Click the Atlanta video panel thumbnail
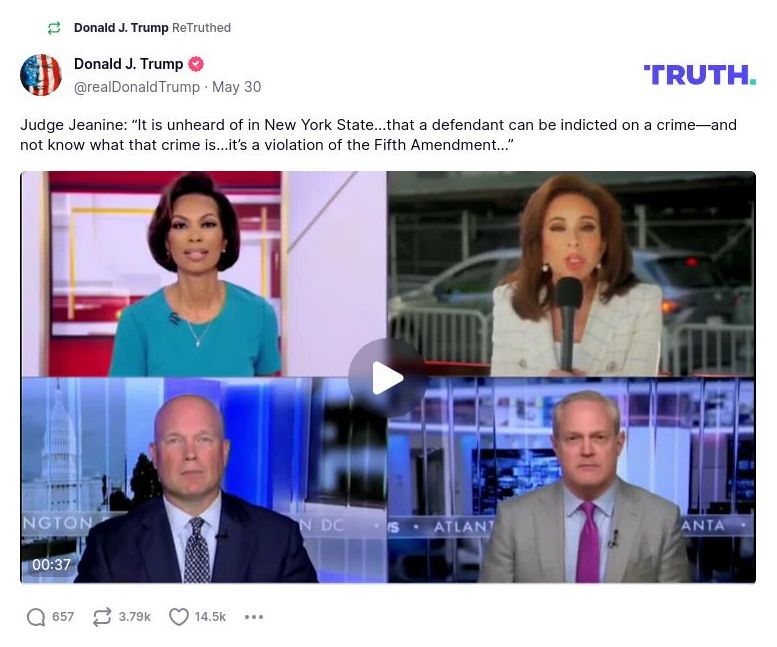This screenshot has height=647, width=777. click(x=571, y=480)
